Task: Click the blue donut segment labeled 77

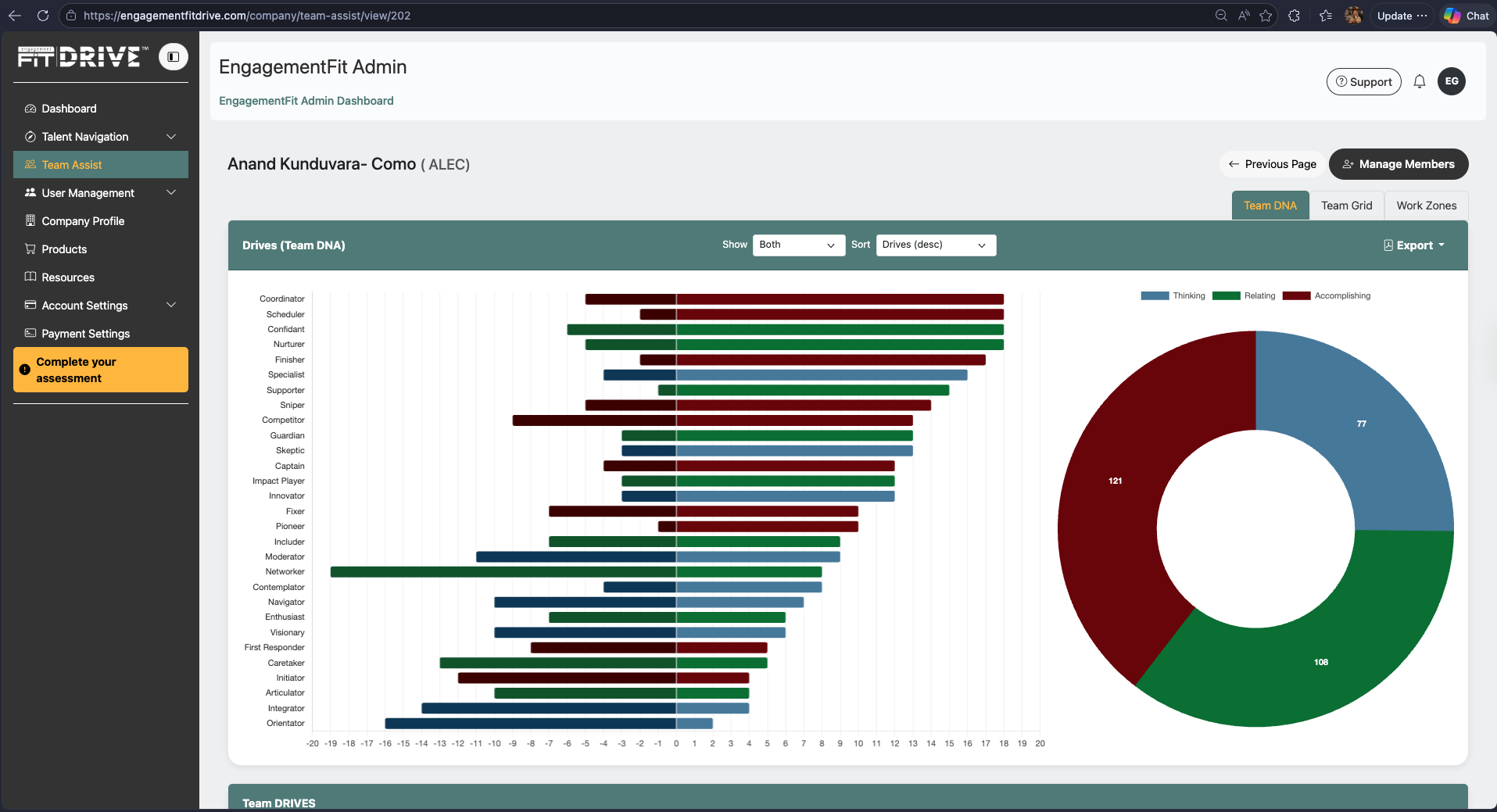Action: pyautogui.click(x=1361, y=424)
